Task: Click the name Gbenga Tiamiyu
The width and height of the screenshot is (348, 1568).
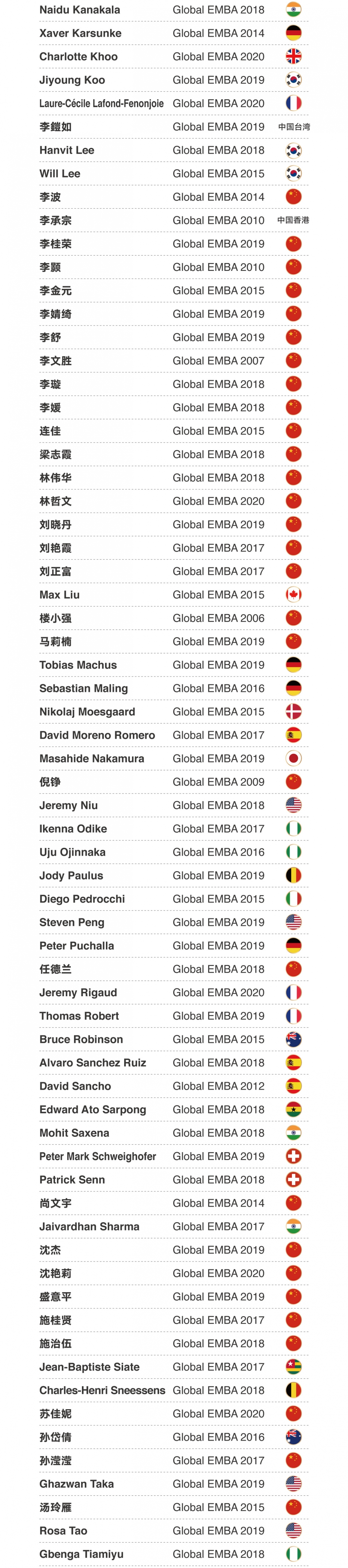Action: (82, 1554)
